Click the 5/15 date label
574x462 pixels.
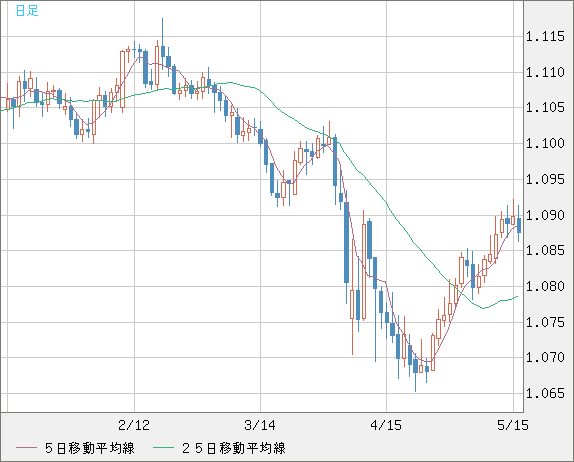point(513,425)
